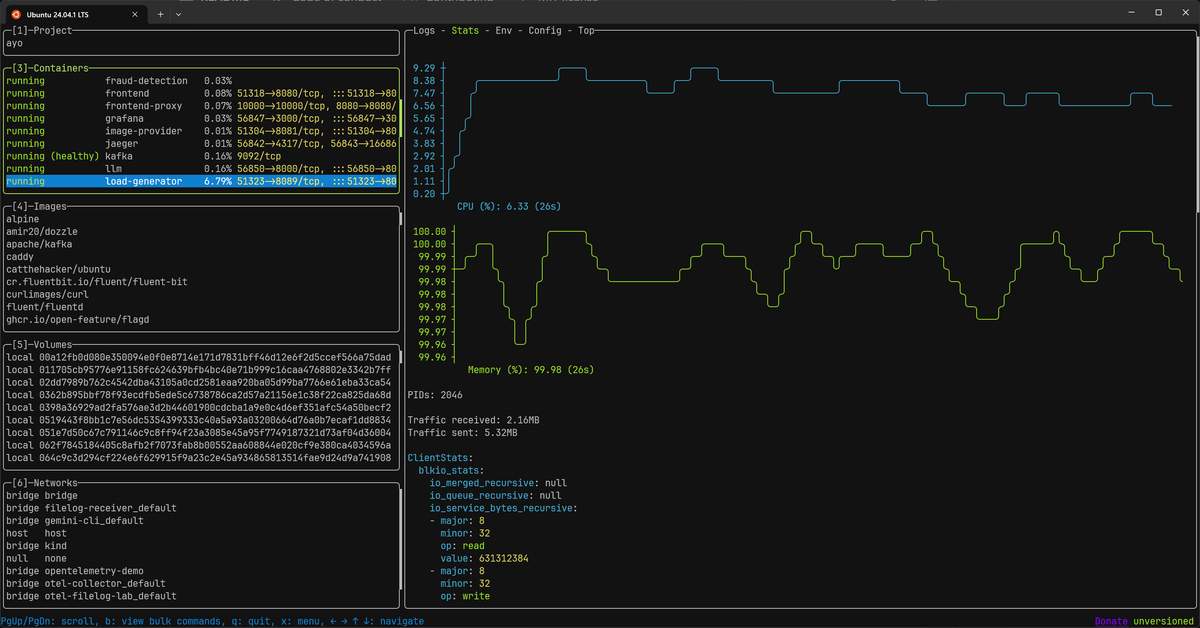Screen dimensions: 1200x628
Task: Select the volume starting with 0519443f
Action: (x=200, y=420)
